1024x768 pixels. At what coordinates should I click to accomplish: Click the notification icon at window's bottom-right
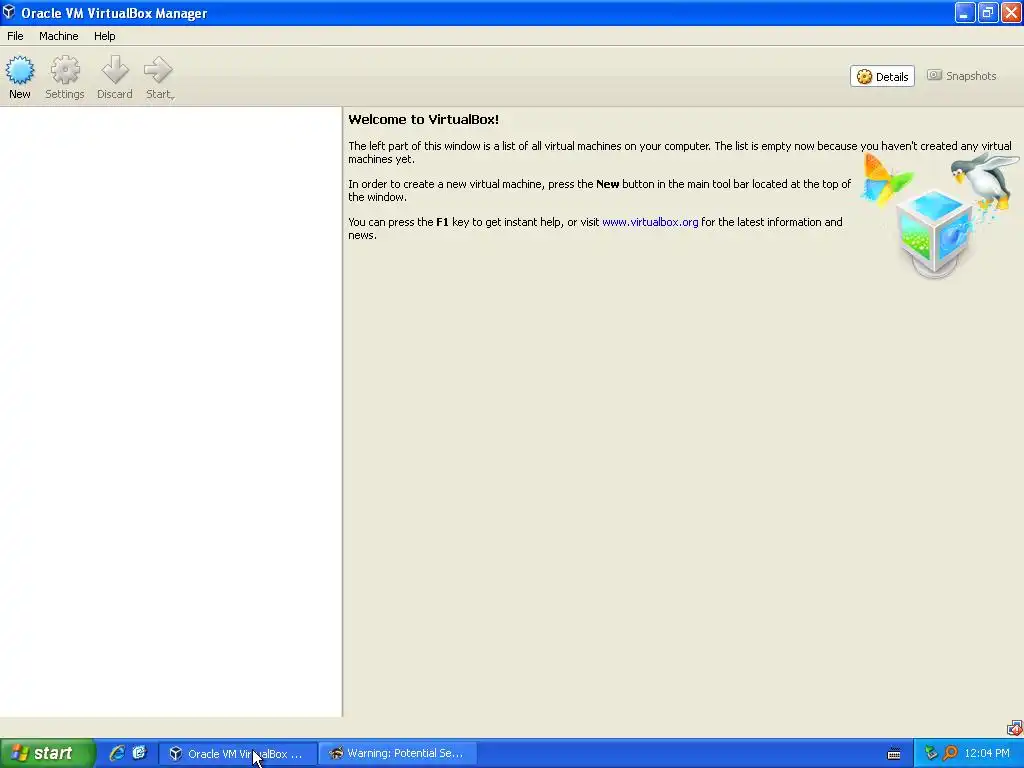(1014, 728)
